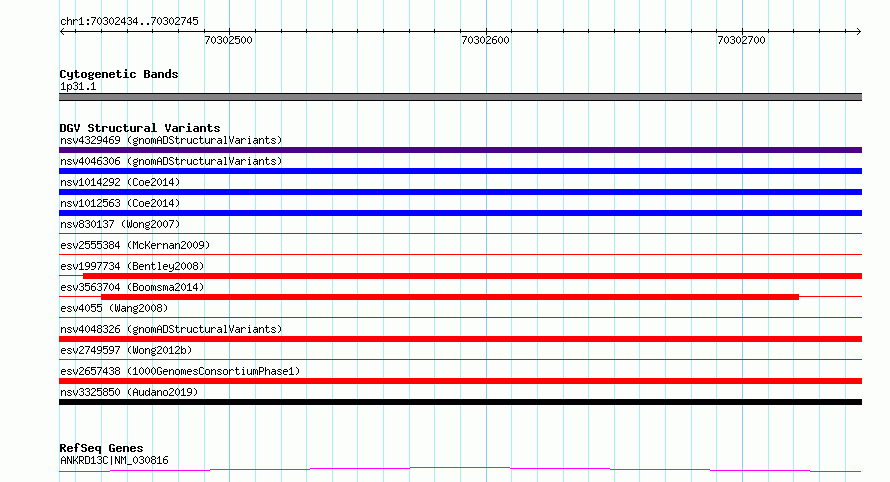Open variant esv3563704 (Boomsma2014) label
Screen dimensions: 890x482
pyautogui.click(x=132, y=287)
